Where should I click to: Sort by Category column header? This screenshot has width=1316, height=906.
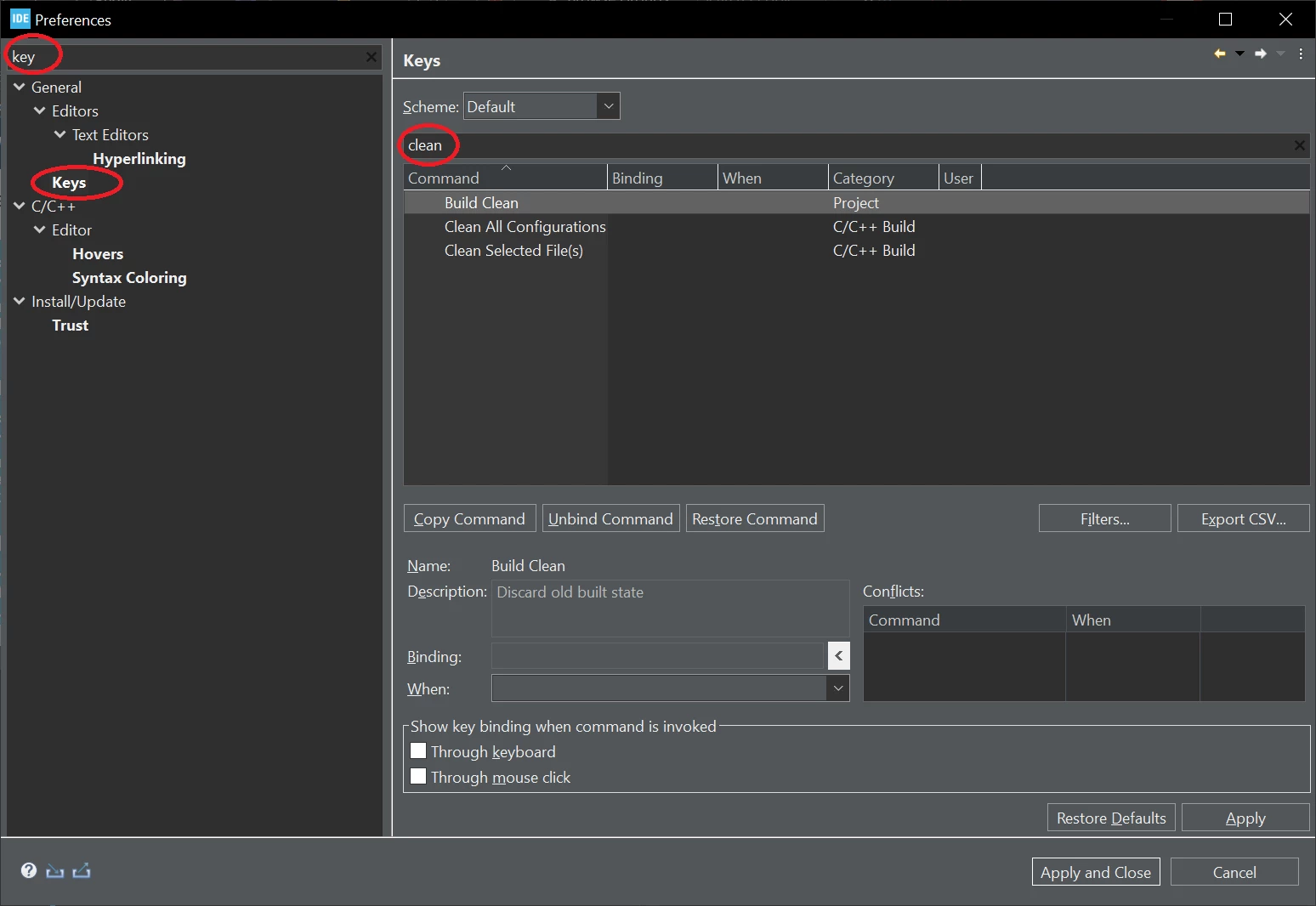(x=884, y=178)
